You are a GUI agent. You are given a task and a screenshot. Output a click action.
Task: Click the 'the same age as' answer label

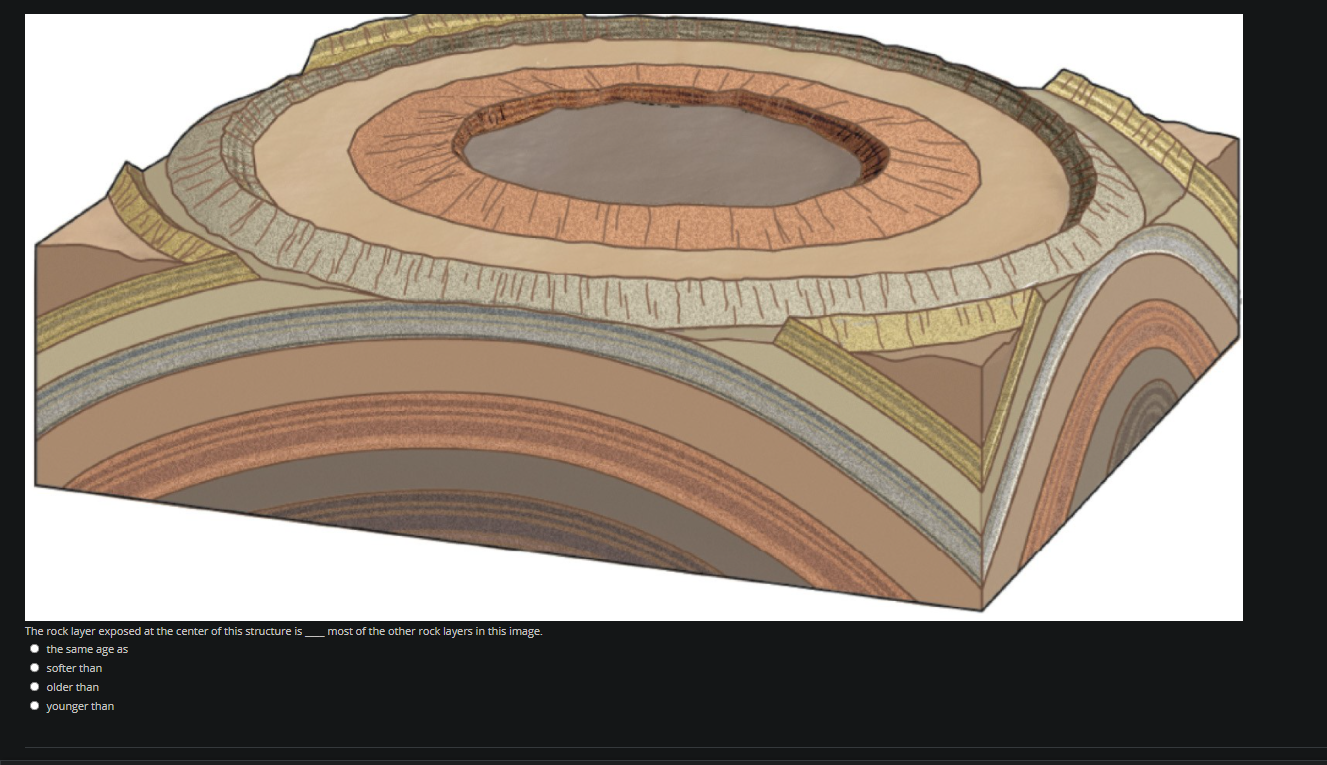tap(87, 648)
